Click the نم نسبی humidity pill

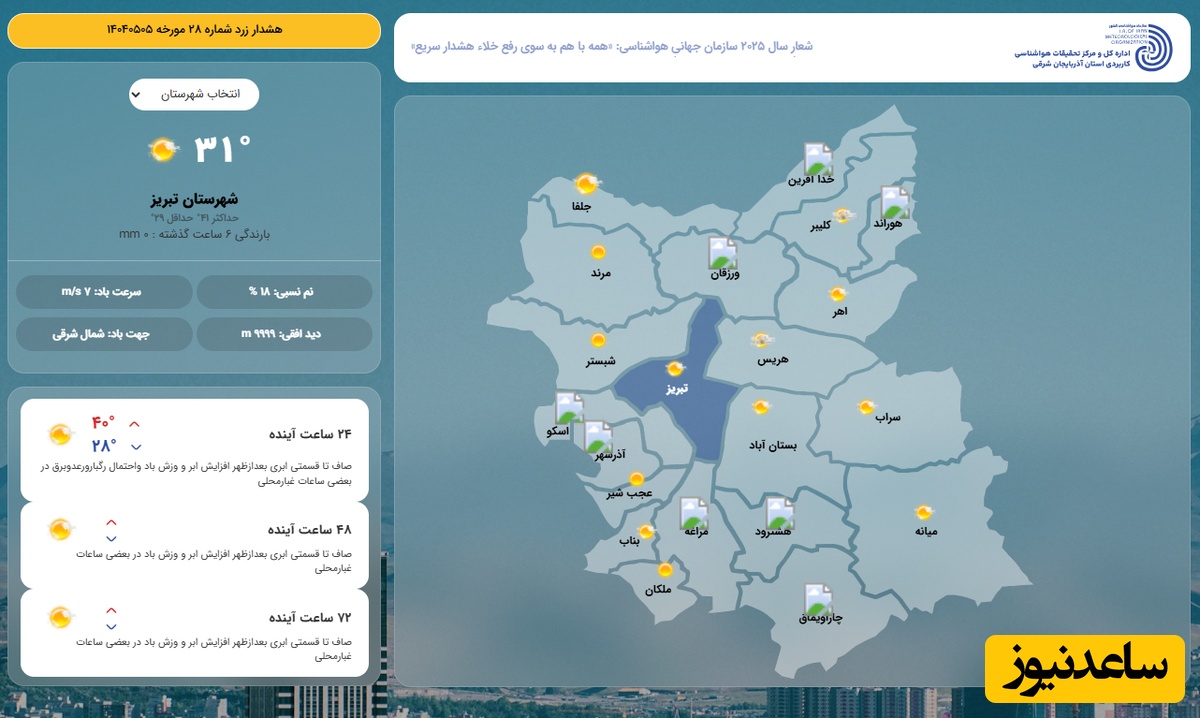coord(284,292)
